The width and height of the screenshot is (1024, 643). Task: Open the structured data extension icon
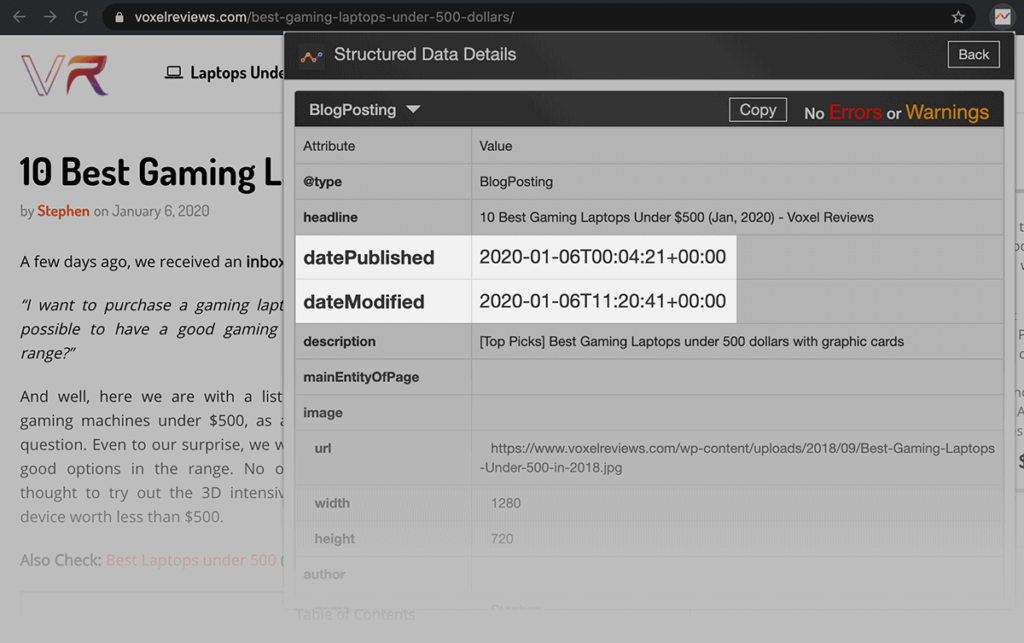coord(1002,17)
